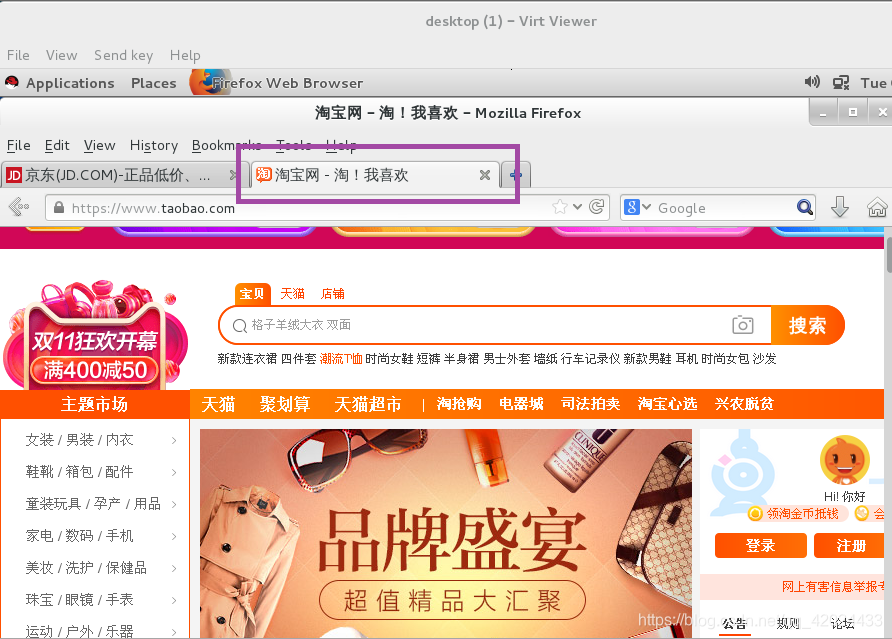Click the padlock site identity icon
The image size is (892, 639).
[59, 208]
